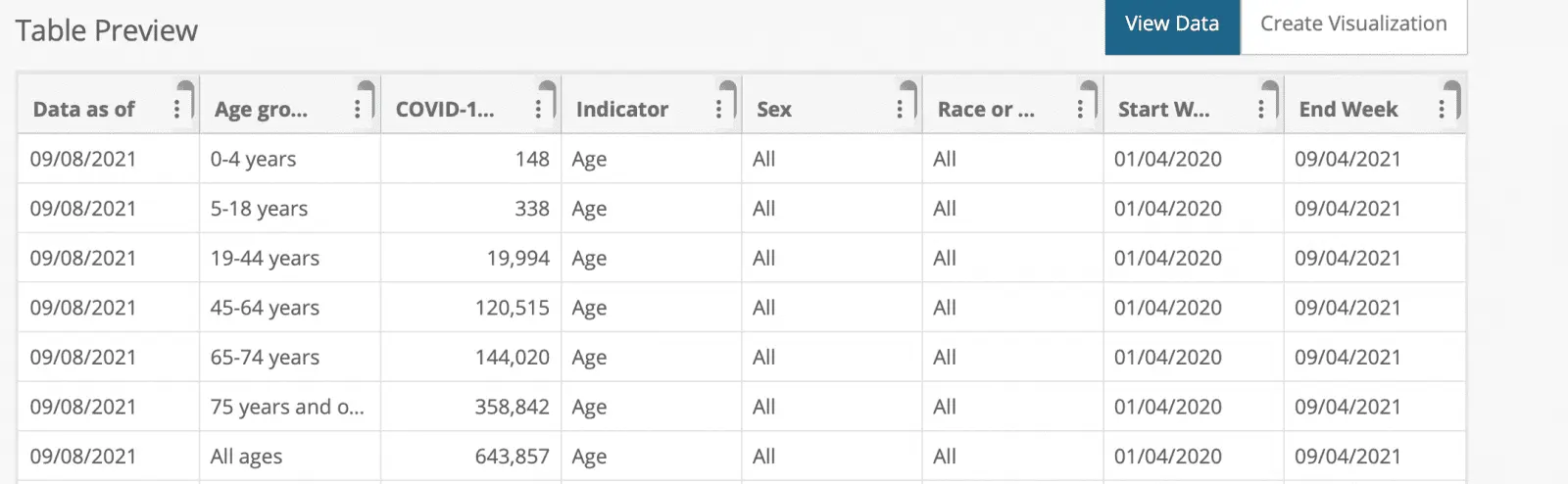Image resolution: width=1568 pixels, height=484 pixels.
Task: Select Age indicator in the 5-18 years row
Action: pos(589,209)
